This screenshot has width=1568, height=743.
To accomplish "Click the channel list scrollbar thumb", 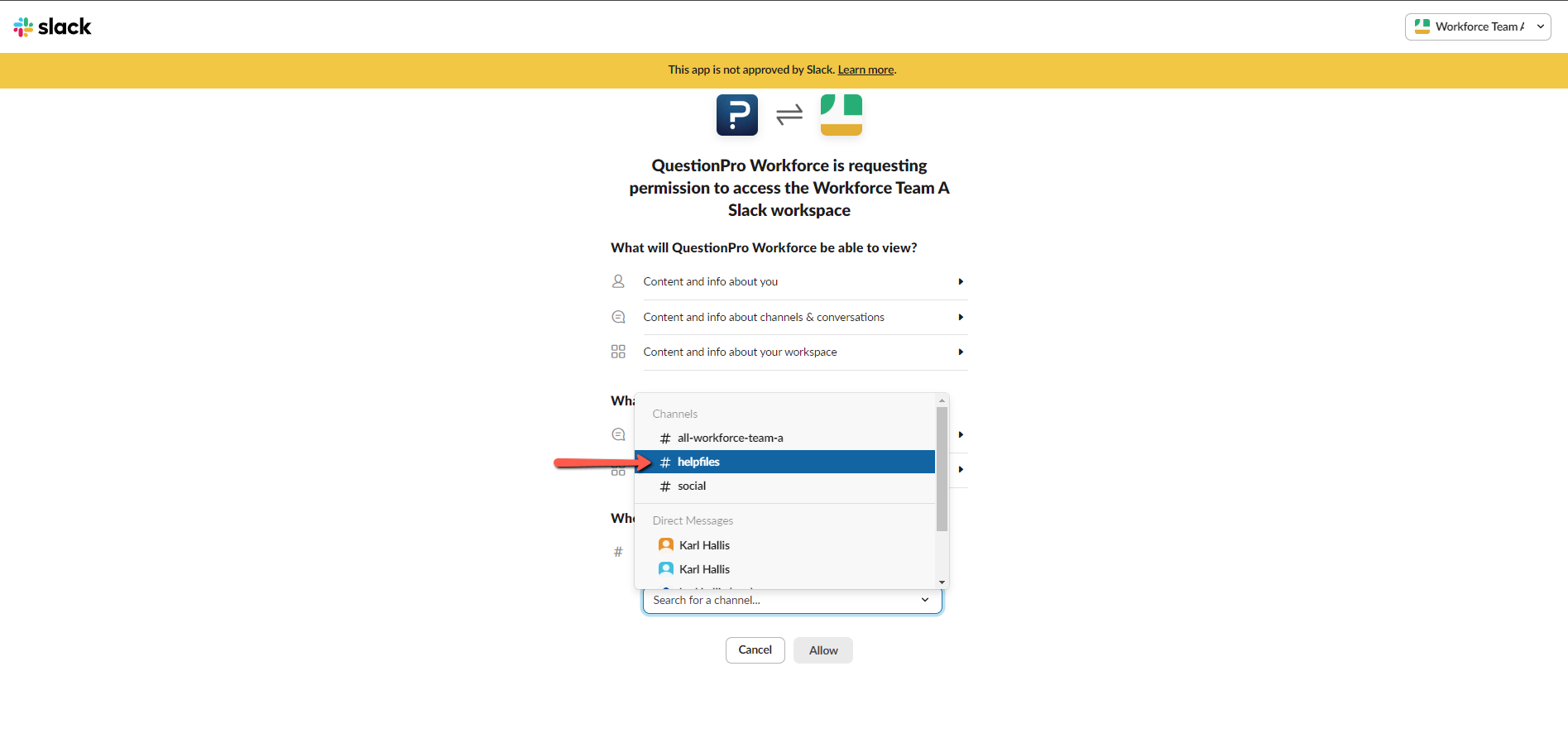I will coord(942,468).
